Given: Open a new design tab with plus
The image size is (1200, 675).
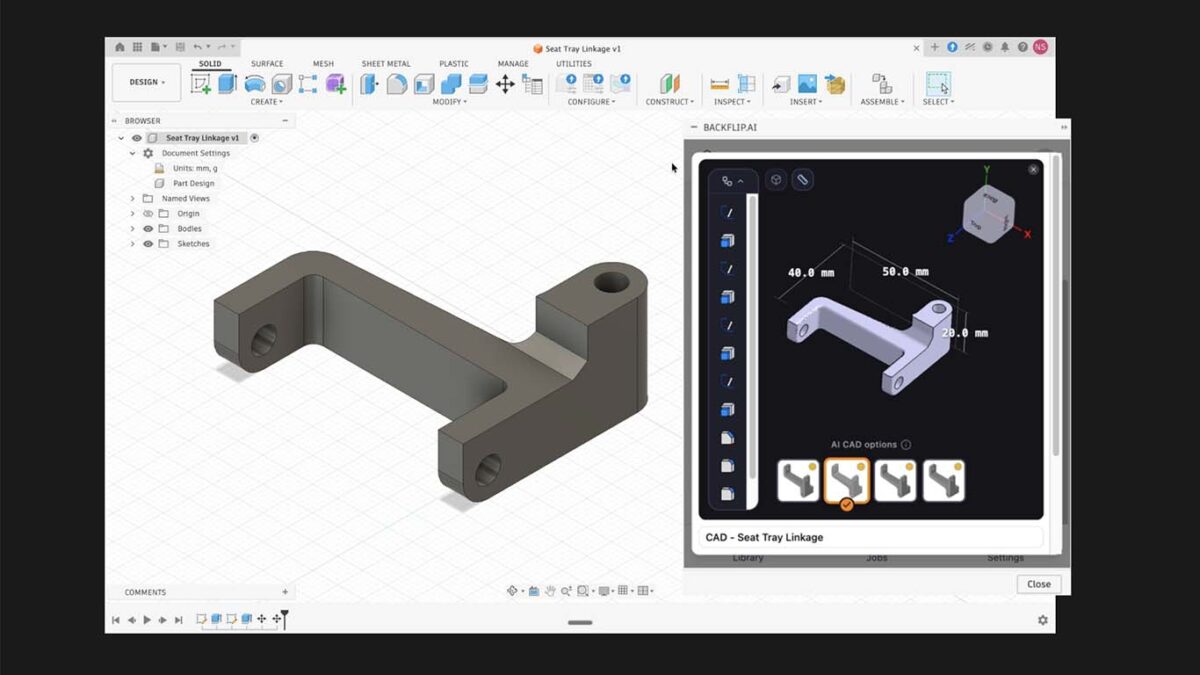Looking at the screenshot, I should pyautogui.click(x=935, y=47).
